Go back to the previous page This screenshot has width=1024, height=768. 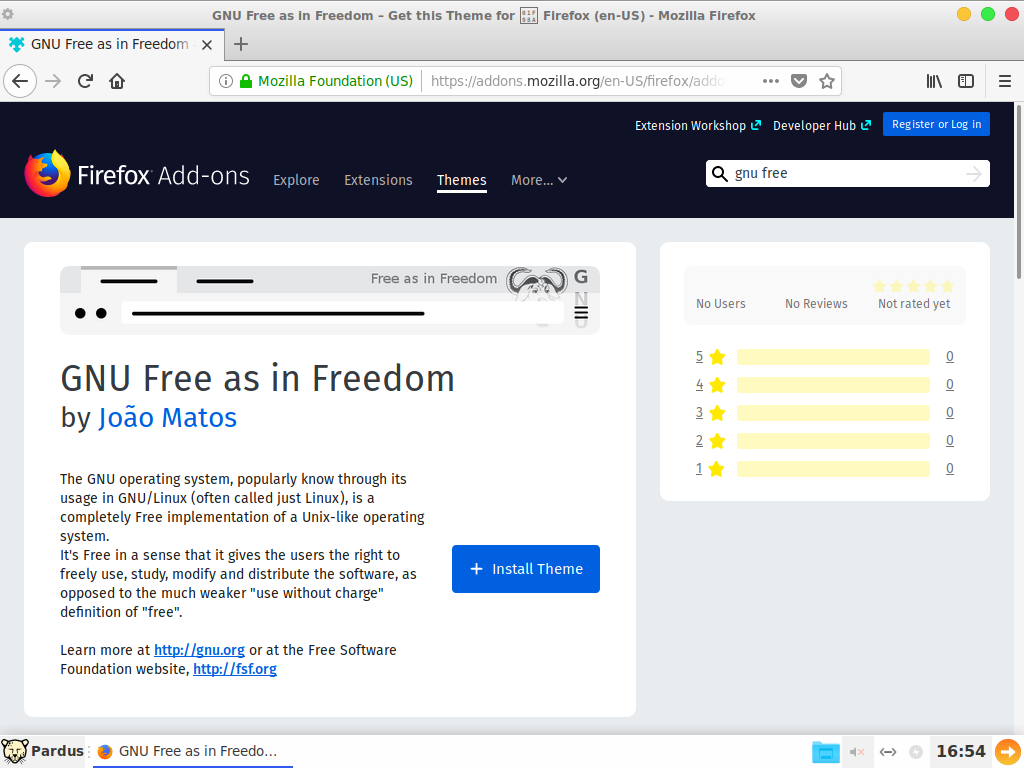click(x=20, y=81)
